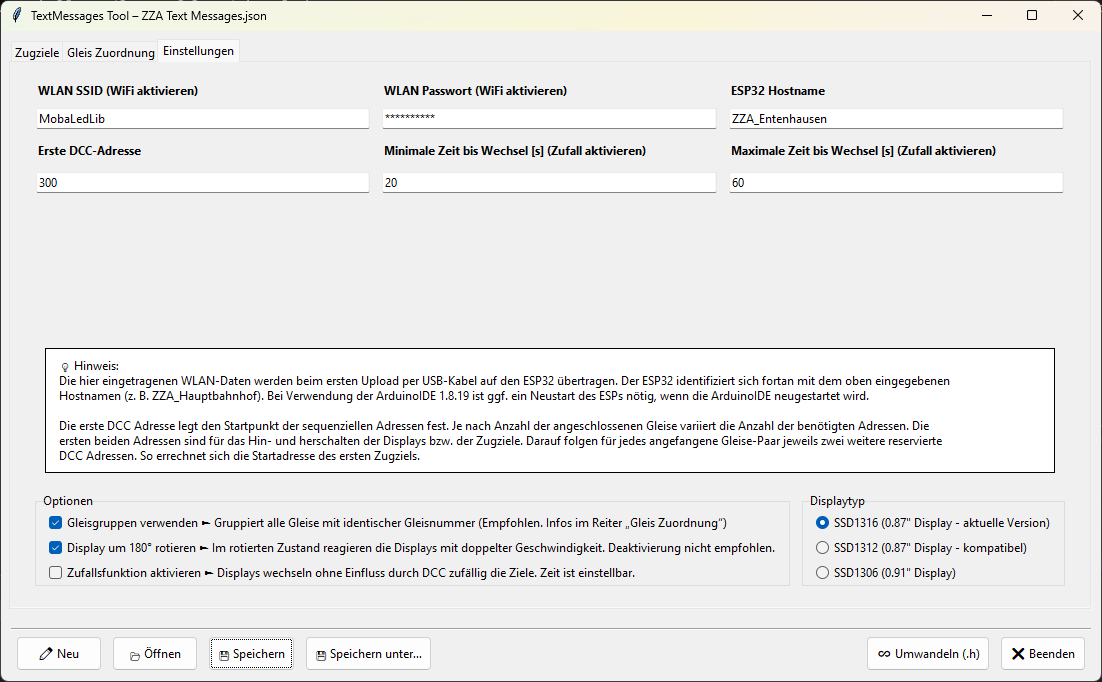Select the SSD1316 display type option
The height and width of the screenshot is (682, 1102).
[823, 523]
